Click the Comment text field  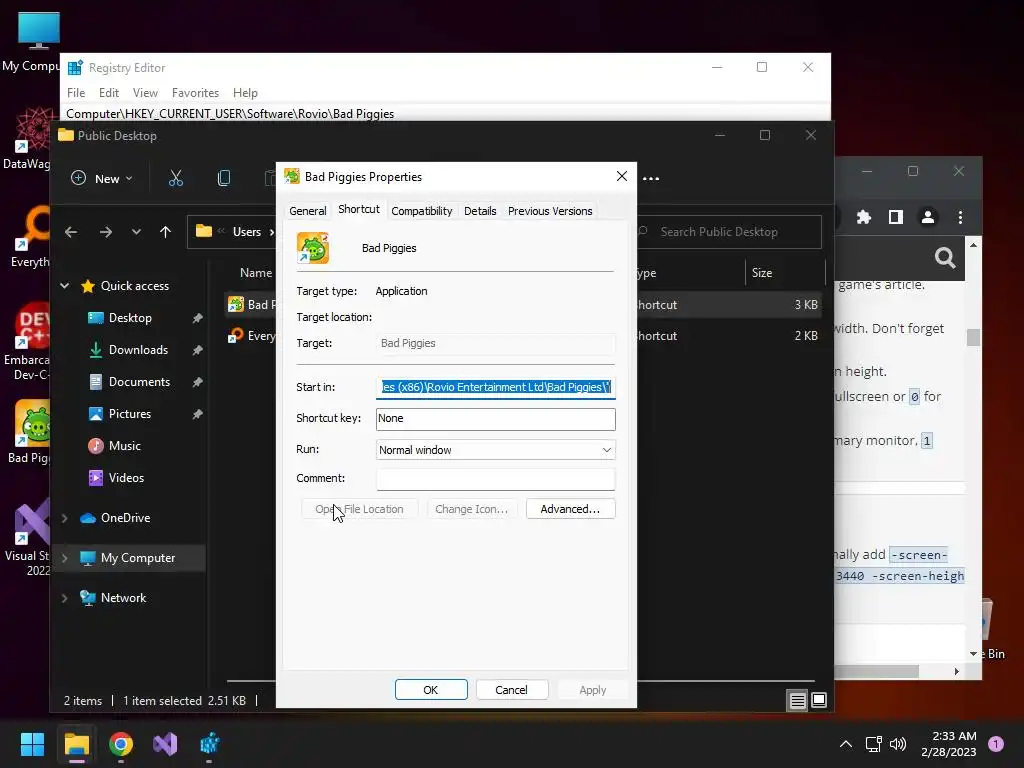click(496, 479)
